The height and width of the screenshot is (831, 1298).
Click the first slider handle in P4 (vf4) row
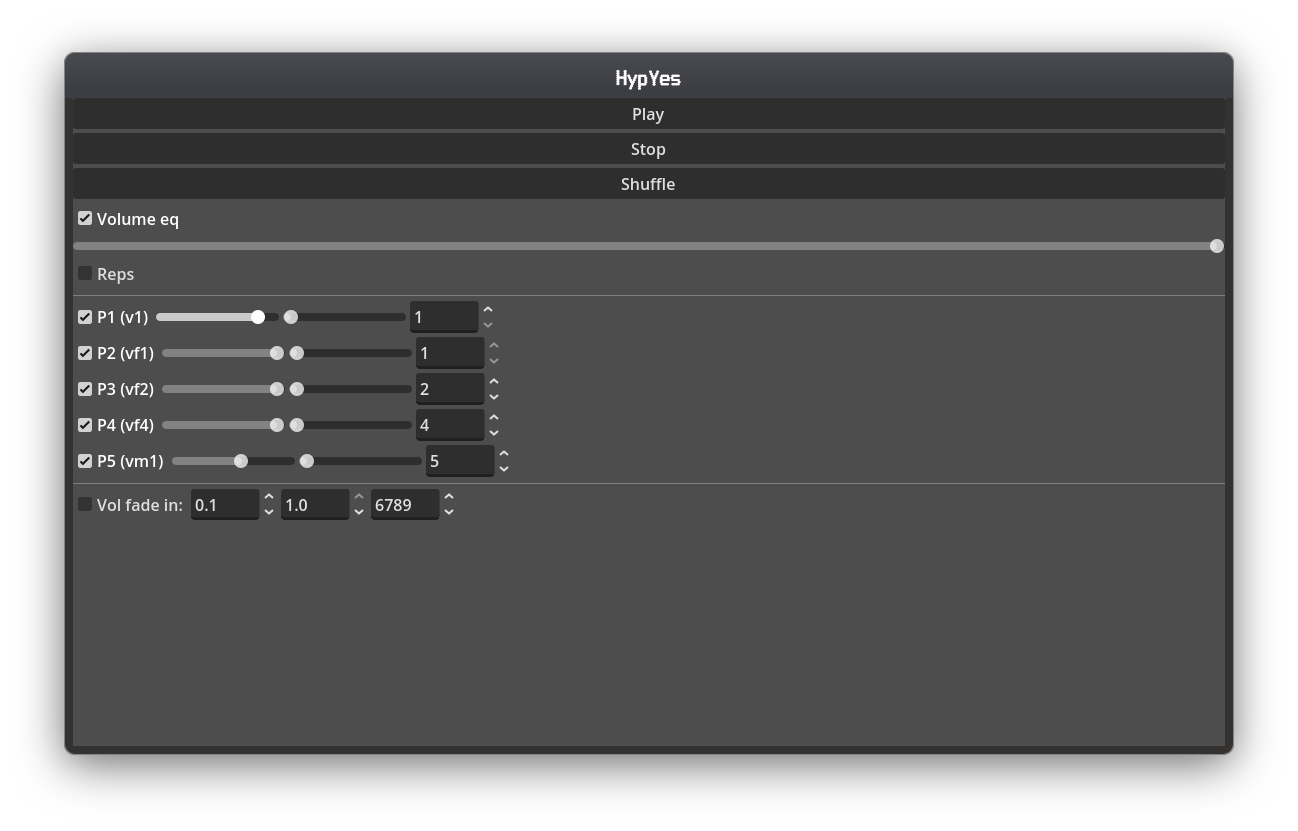(277, 425)
